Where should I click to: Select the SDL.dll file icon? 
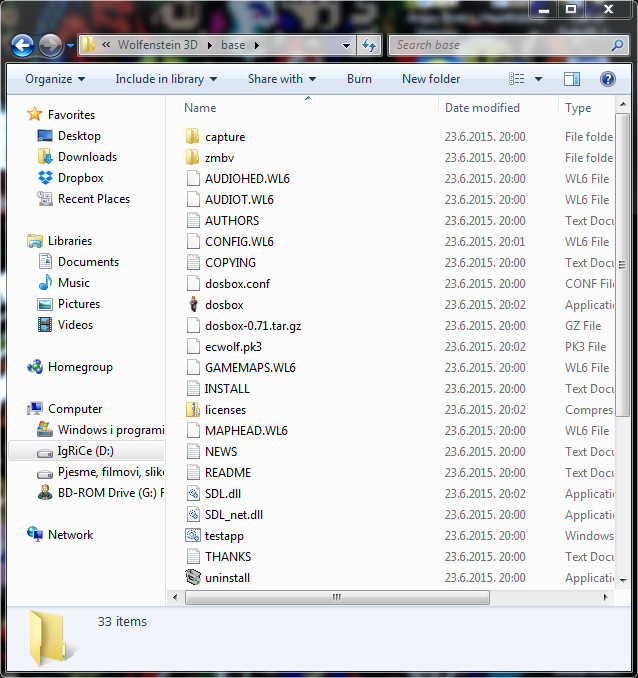[x=192, y=493]
